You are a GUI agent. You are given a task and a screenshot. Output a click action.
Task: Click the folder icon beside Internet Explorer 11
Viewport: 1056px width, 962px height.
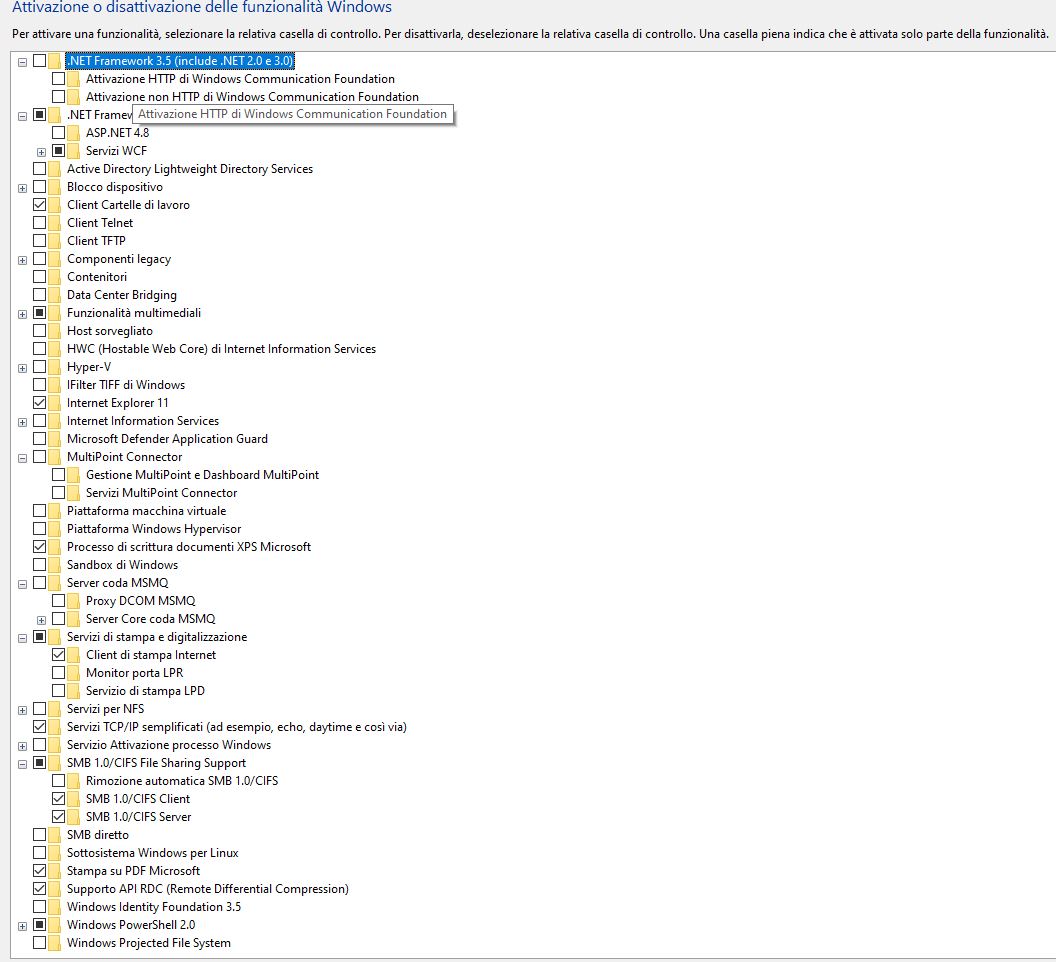tap(55, 403)
